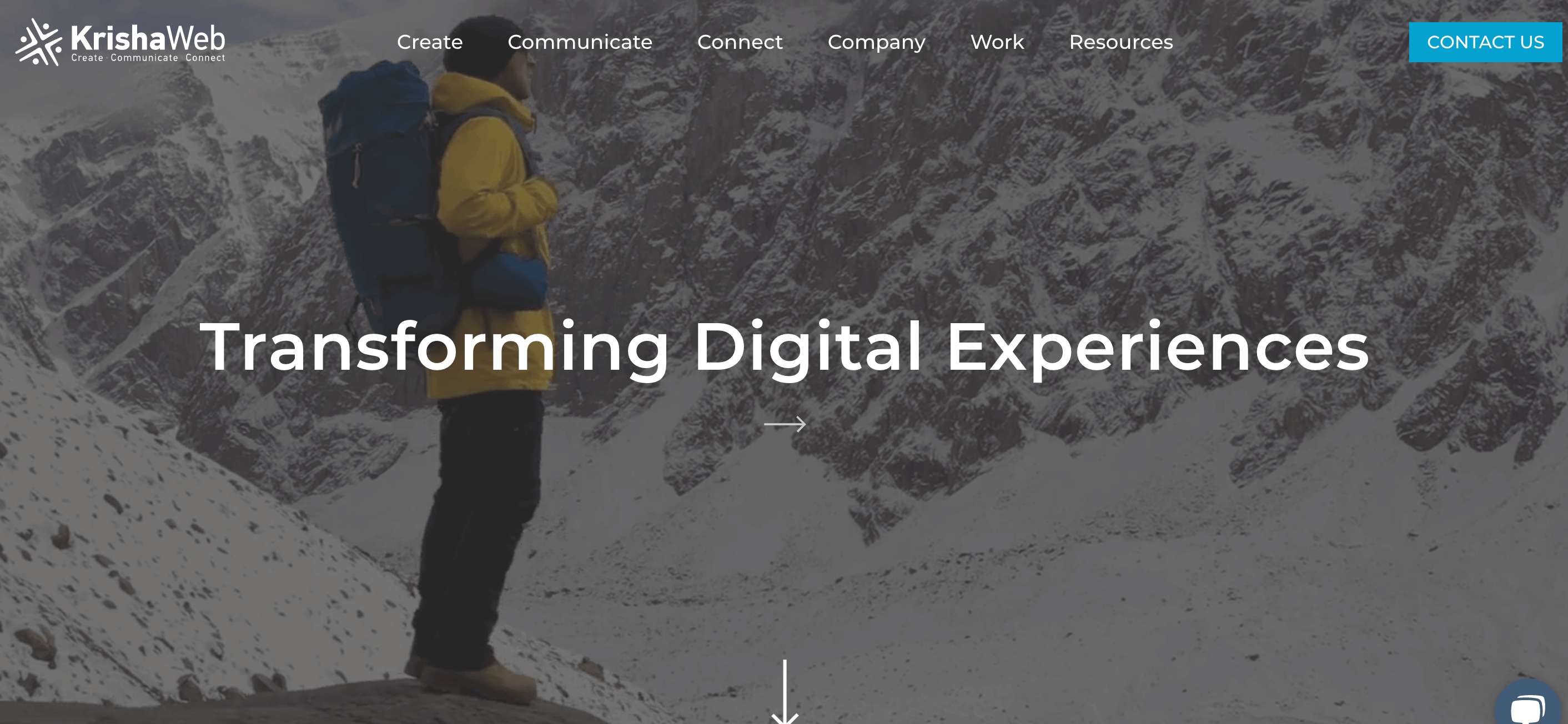Click the word Experiences in the headline
1568x724 pixels.
[x=1157, y=348]
